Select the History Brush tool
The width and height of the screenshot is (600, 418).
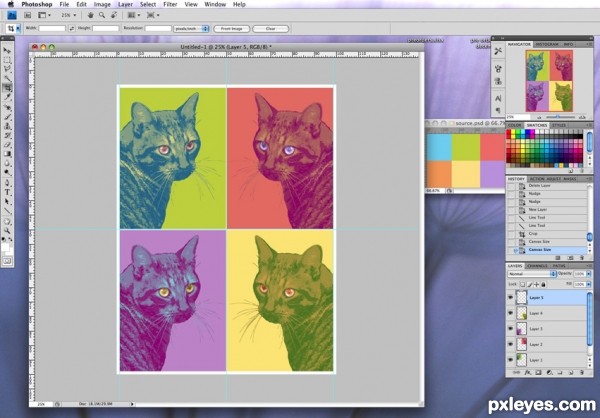7,136
